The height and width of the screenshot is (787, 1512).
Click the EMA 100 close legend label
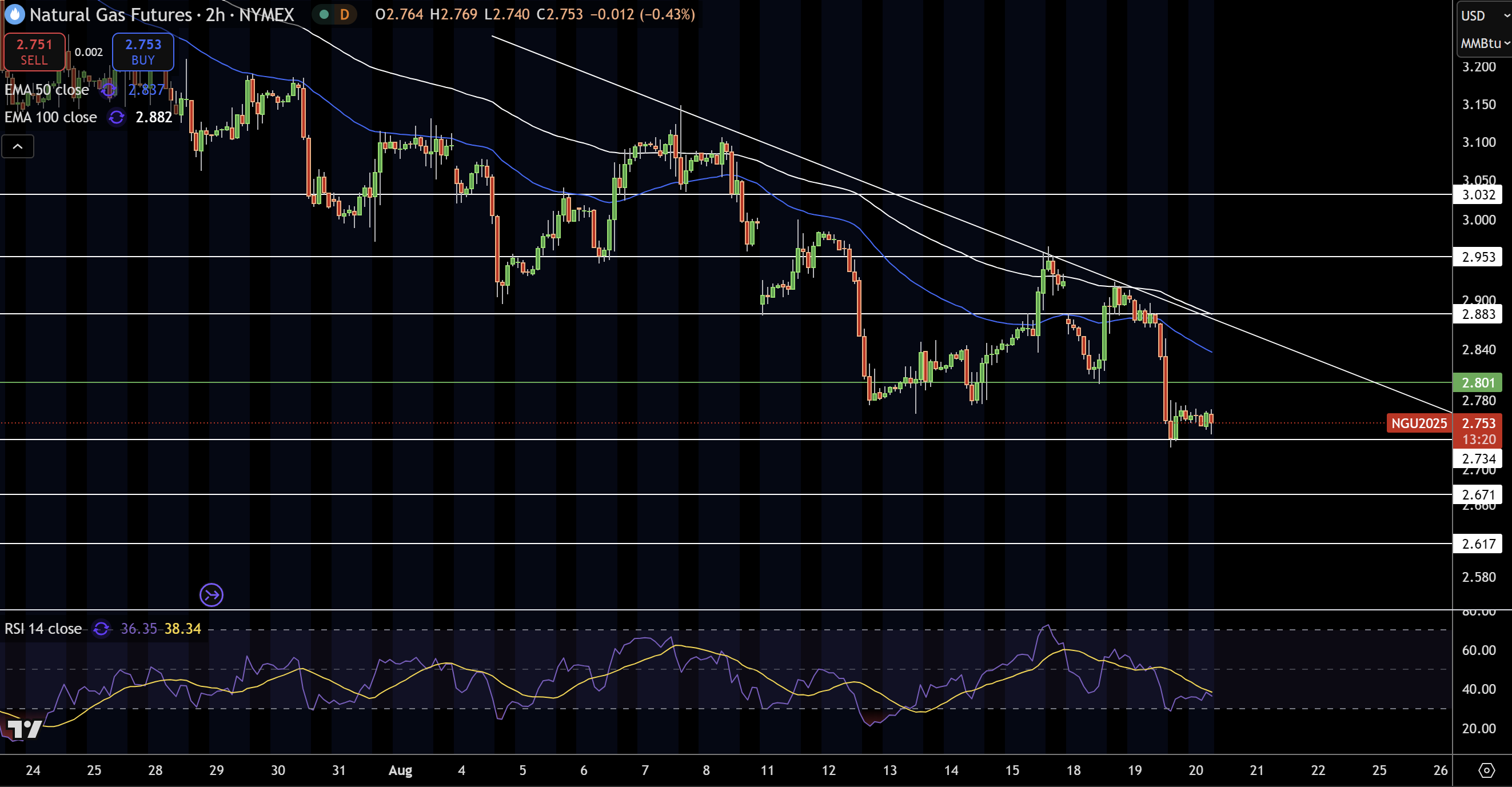click(x=50, y=117)
